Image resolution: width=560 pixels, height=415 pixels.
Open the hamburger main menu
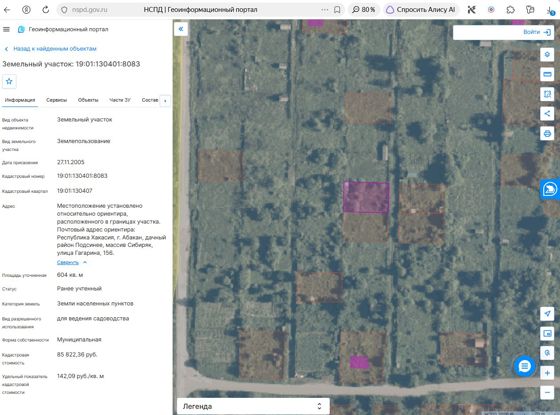point(6,29)
